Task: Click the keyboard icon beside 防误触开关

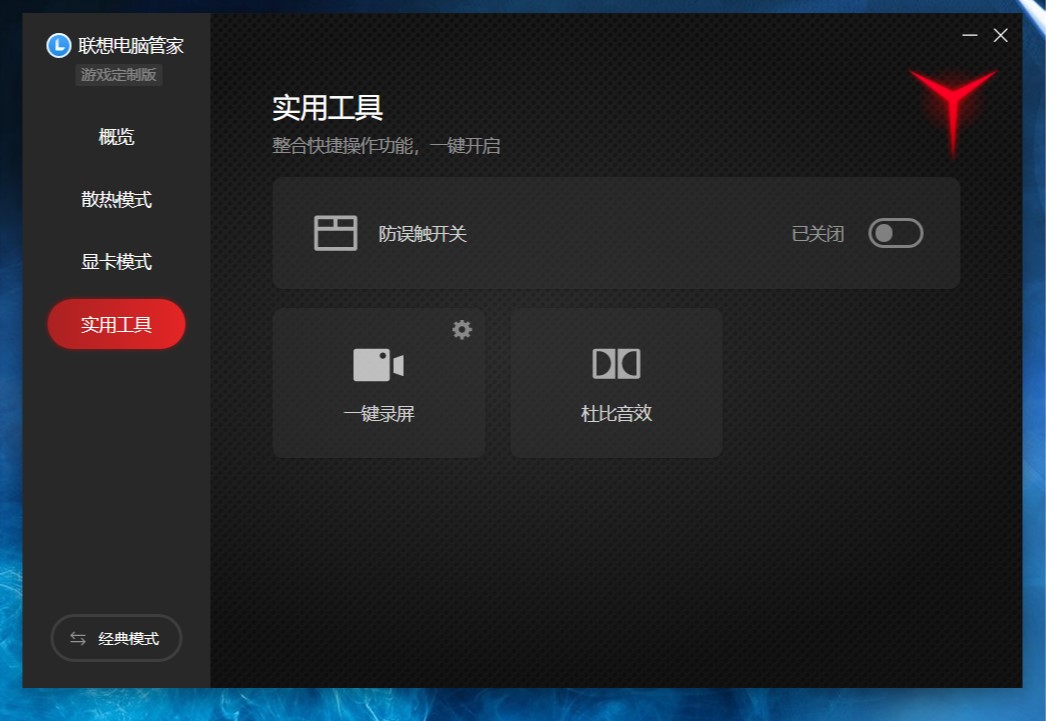Action: coord(336,232)
